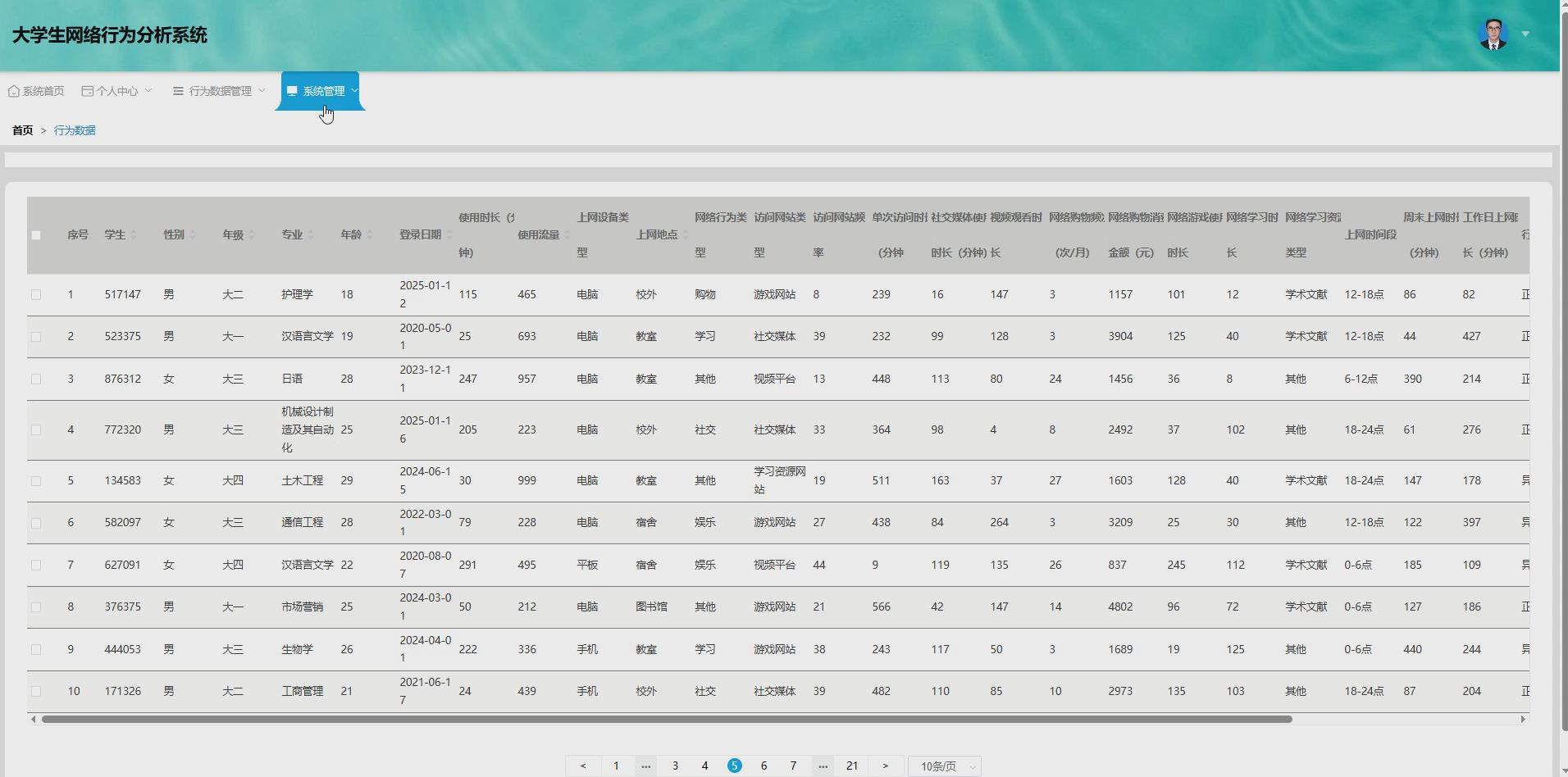
Task: Click sort icon on 登录日期 header
Action: (x=449, y=235)
